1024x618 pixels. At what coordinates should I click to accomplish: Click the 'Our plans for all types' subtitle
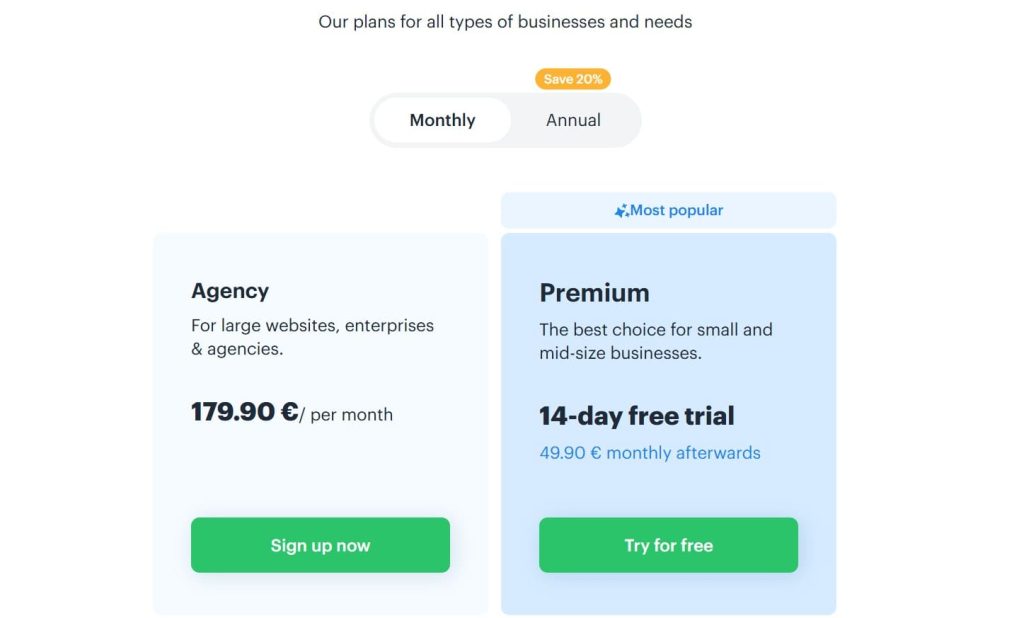coord(505,21)
